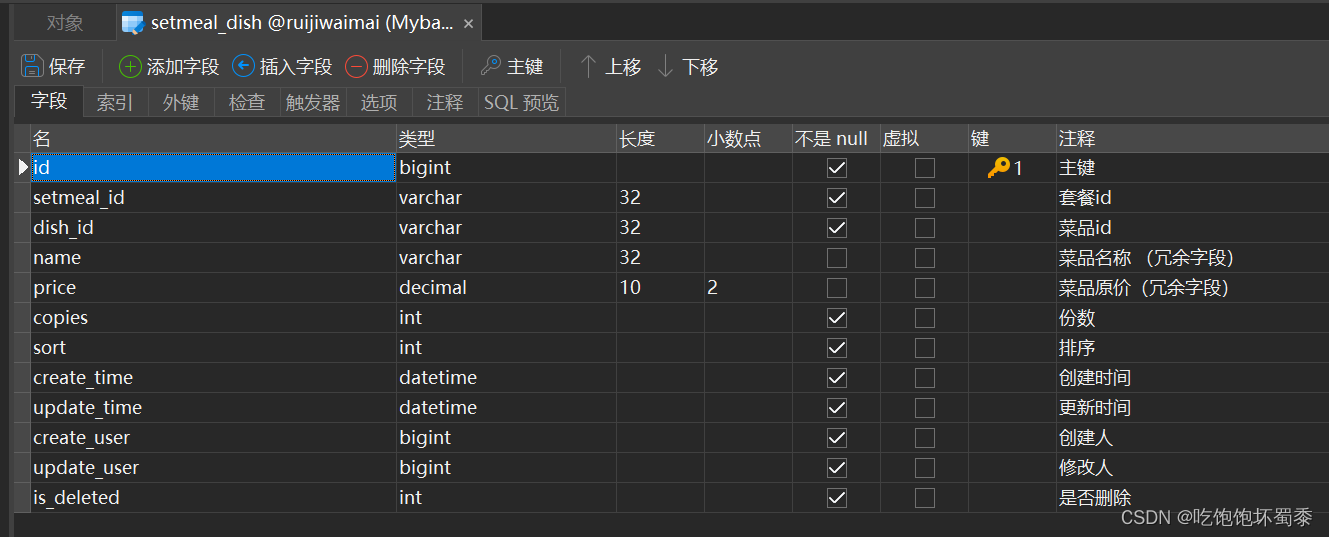The image size is (1329, 537).
Task: Click Move Up (上移) button
Action: pos(610,67)
